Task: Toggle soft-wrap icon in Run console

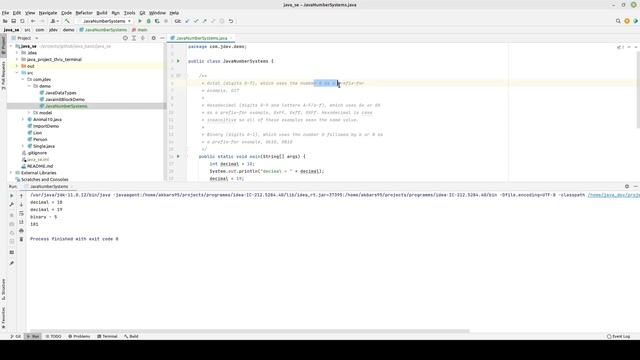Action: (x=21, y=213)
